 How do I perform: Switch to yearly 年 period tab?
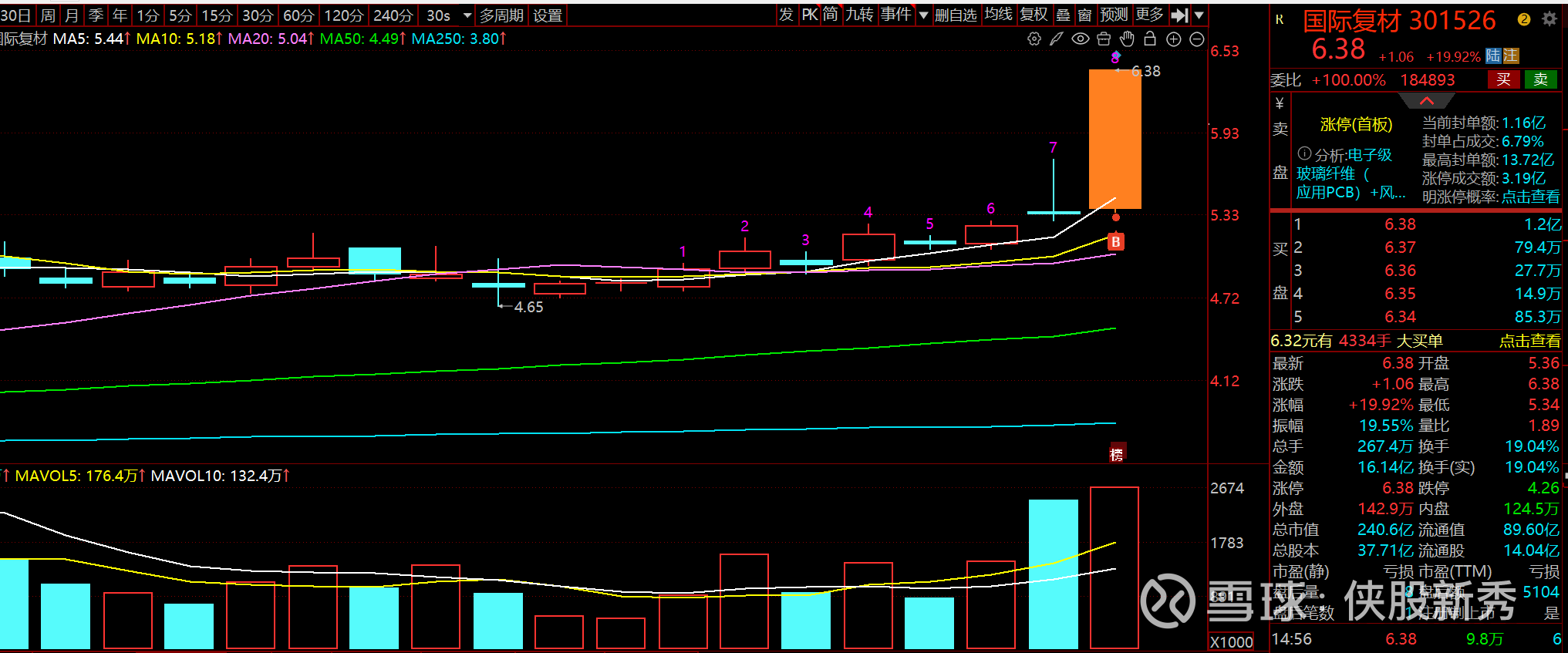tap(120, 15)
